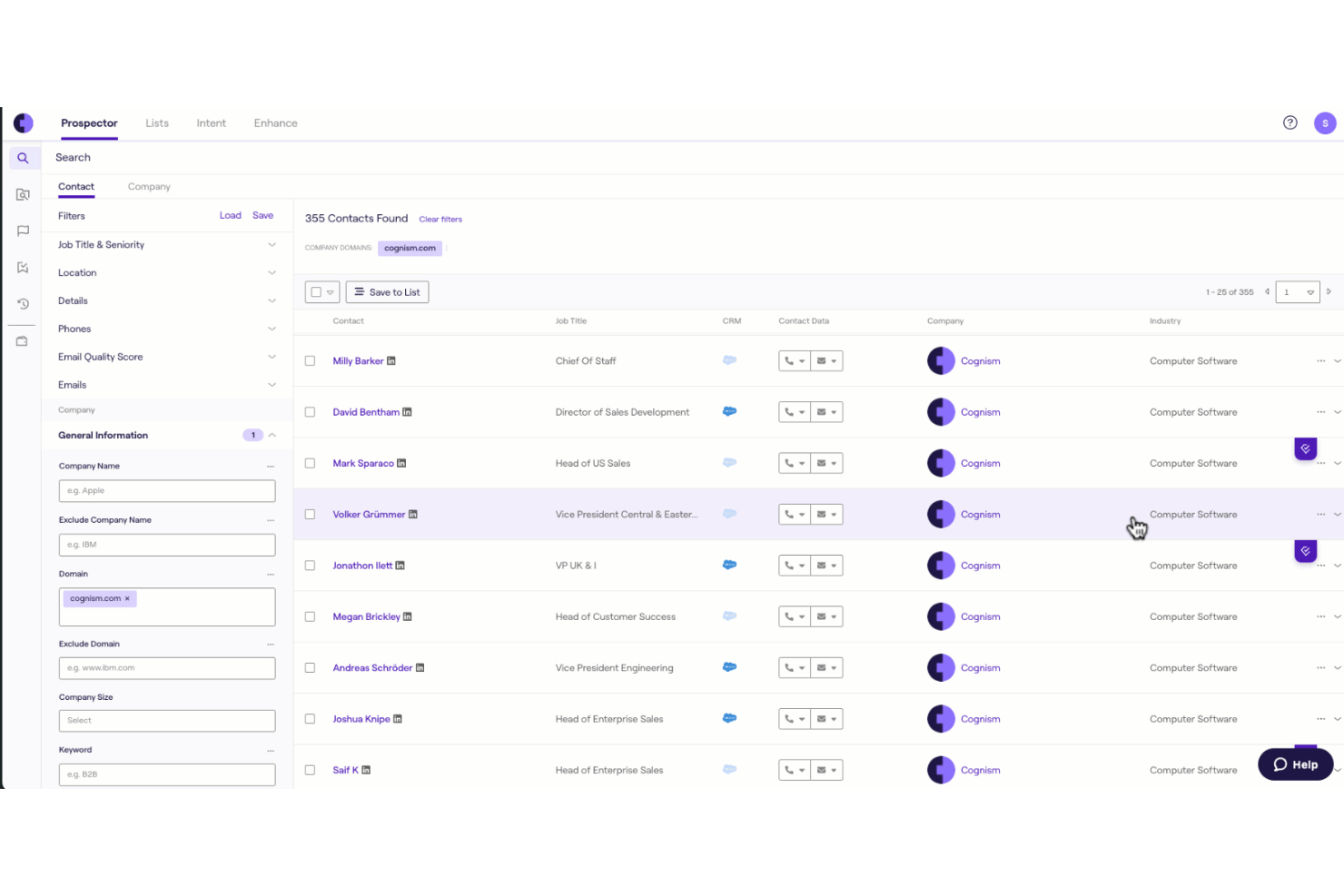The image size is (1344, 896).
Task: Click the Save to List button
Action: (x=387, y=292)
